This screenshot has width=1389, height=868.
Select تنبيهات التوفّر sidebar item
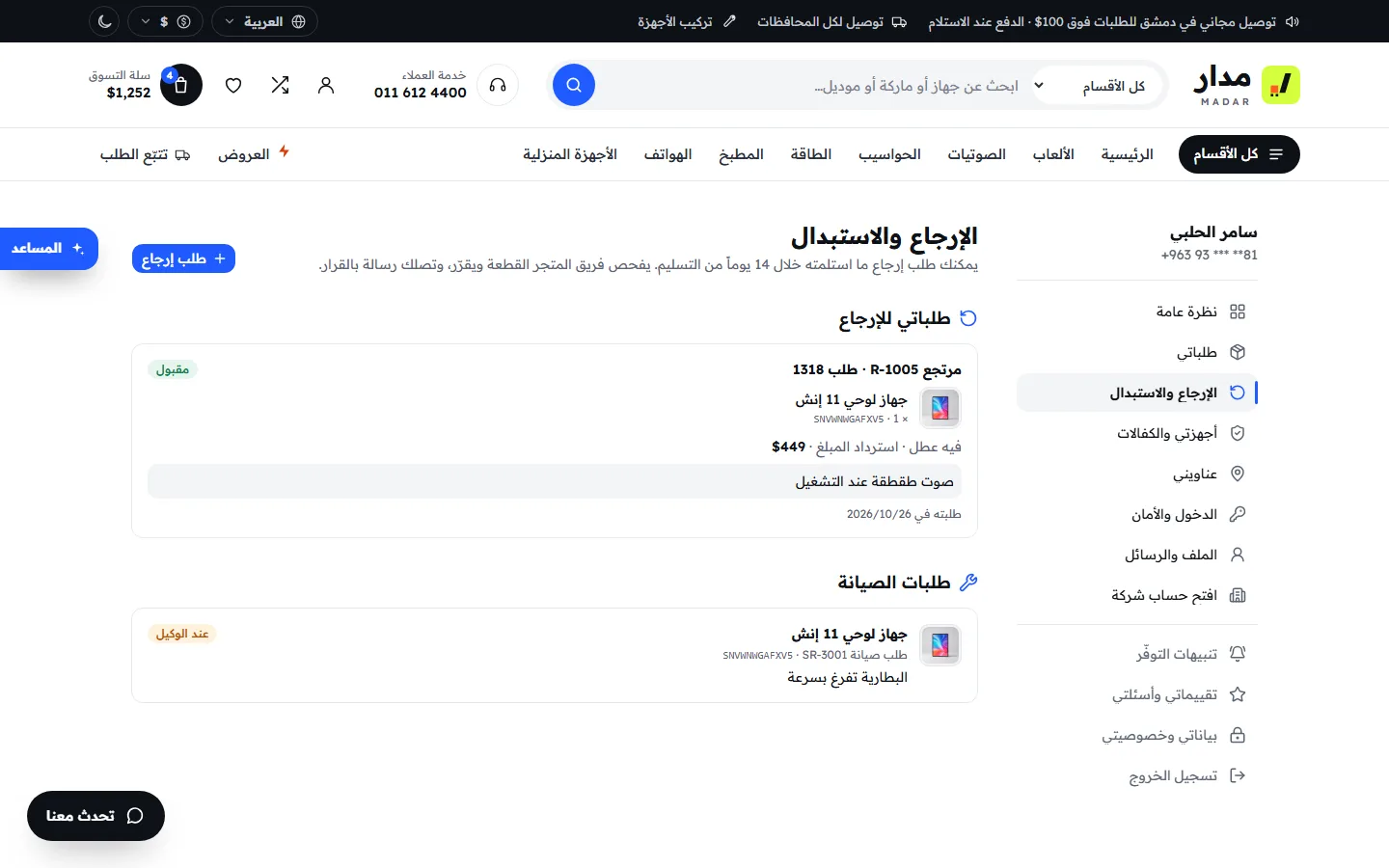click(x=1136, y=654)
